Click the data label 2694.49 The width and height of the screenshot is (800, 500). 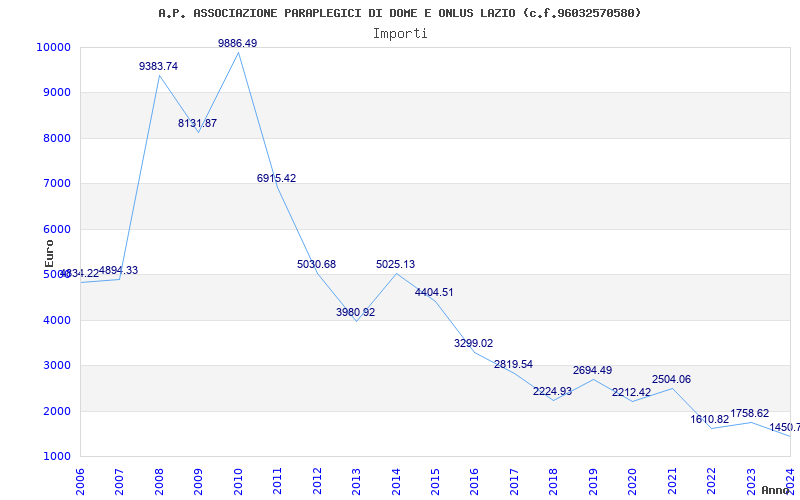click(x=592, y=371)
